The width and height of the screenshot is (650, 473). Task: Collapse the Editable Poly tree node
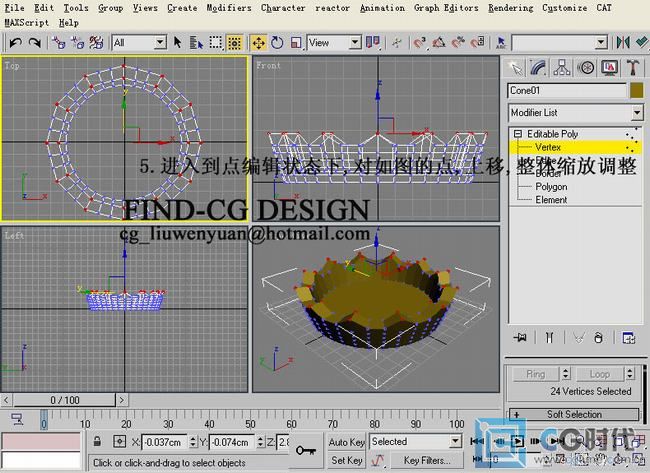tap(517, 134)
